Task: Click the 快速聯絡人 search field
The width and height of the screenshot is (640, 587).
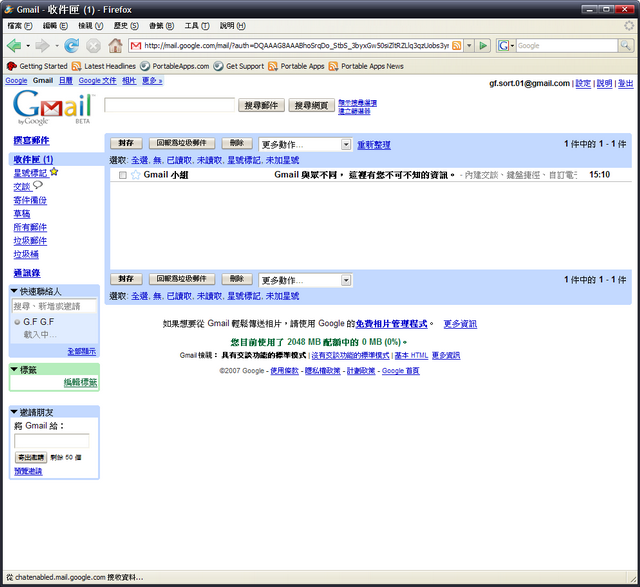Action: [x=54, y=306]
